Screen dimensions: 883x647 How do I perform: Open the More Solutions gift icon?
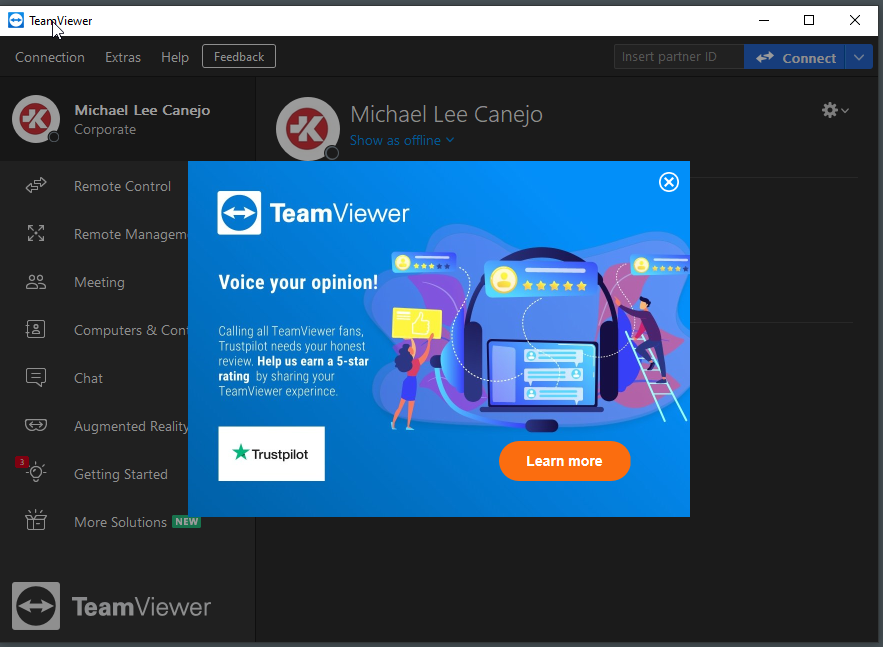pyautogui.click(x=36, y=520)
